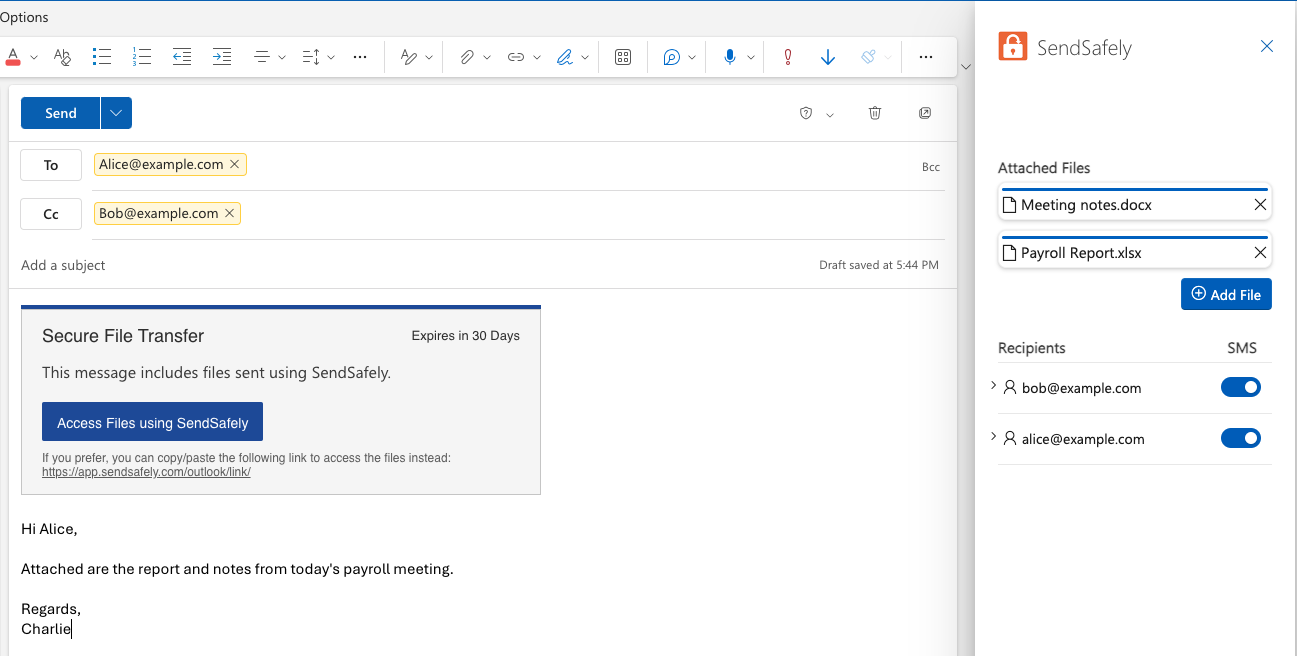Click the attach file paperclip icon

[466, 57]
